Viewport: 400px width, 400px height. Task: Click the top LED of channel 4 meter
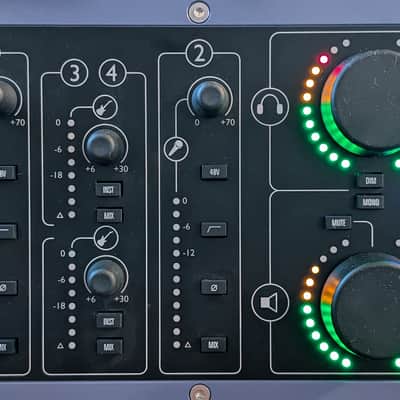click(72, 254)
